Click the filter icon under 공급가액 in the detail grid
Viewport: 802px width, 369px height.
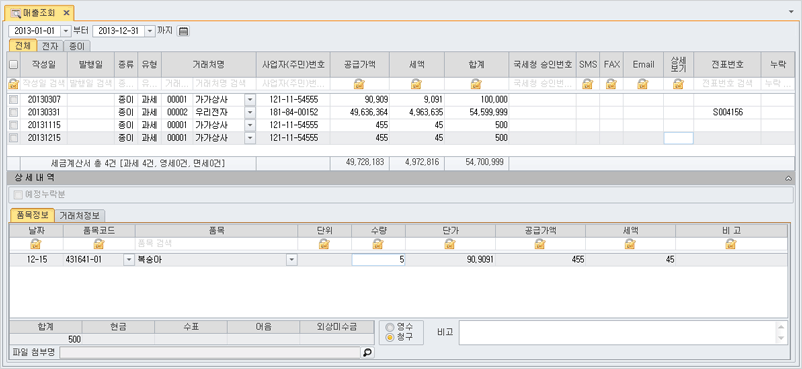point(540,244)
